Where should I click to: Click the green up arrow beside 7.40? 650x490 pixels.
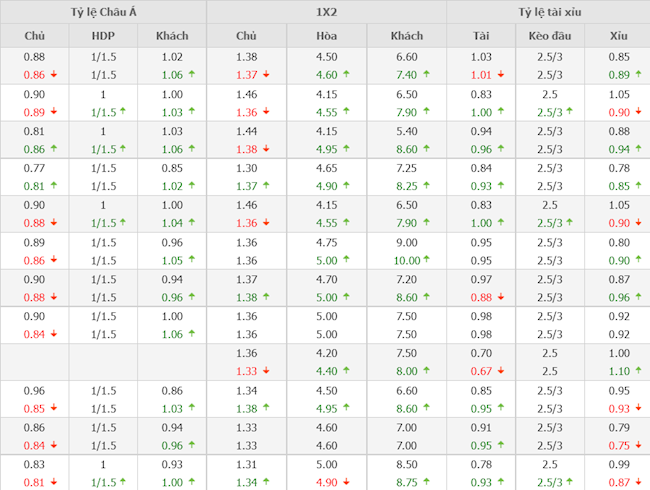(426, 75)
